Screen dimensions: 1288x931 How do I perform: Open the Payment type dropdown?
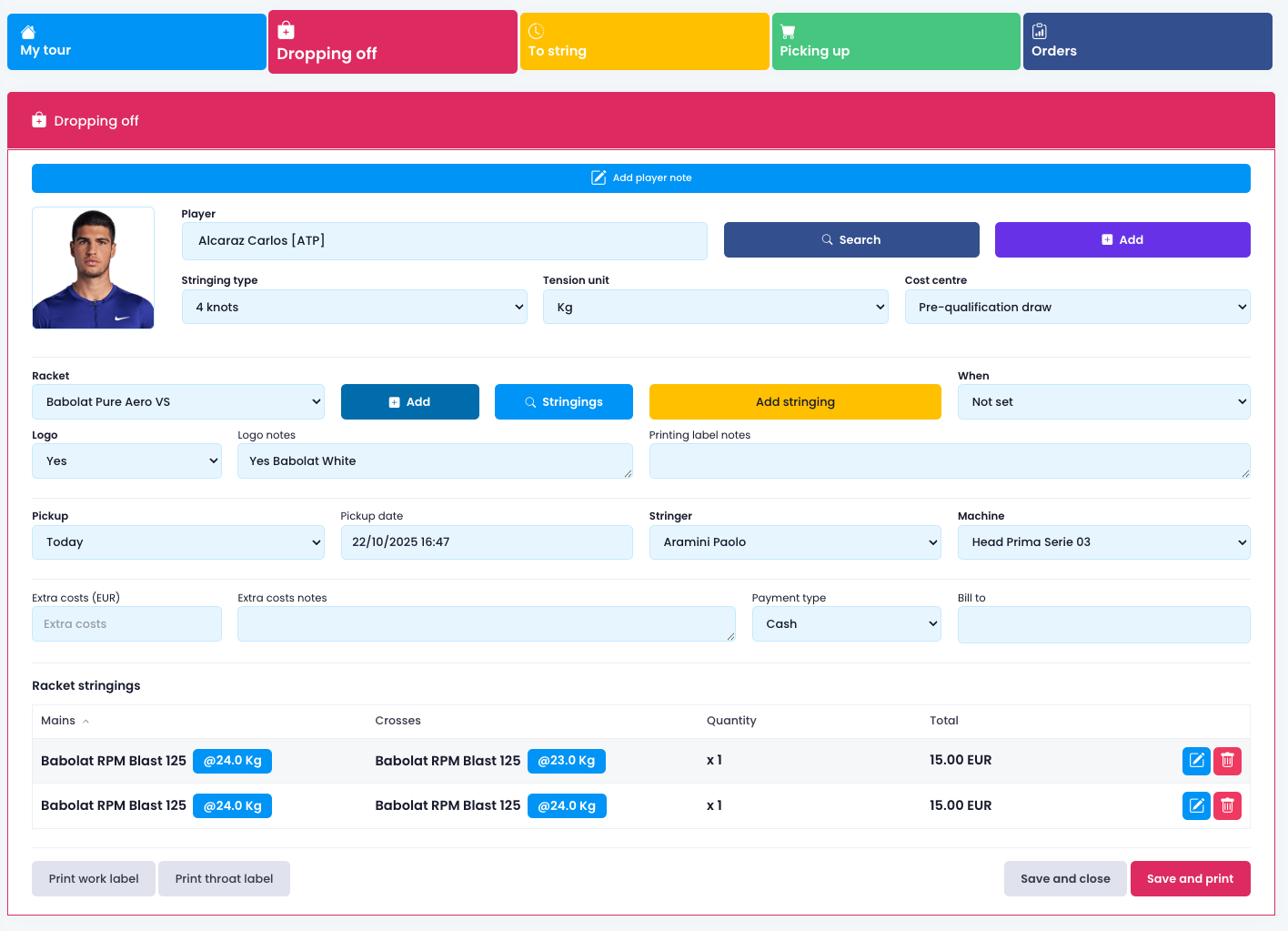846,624
